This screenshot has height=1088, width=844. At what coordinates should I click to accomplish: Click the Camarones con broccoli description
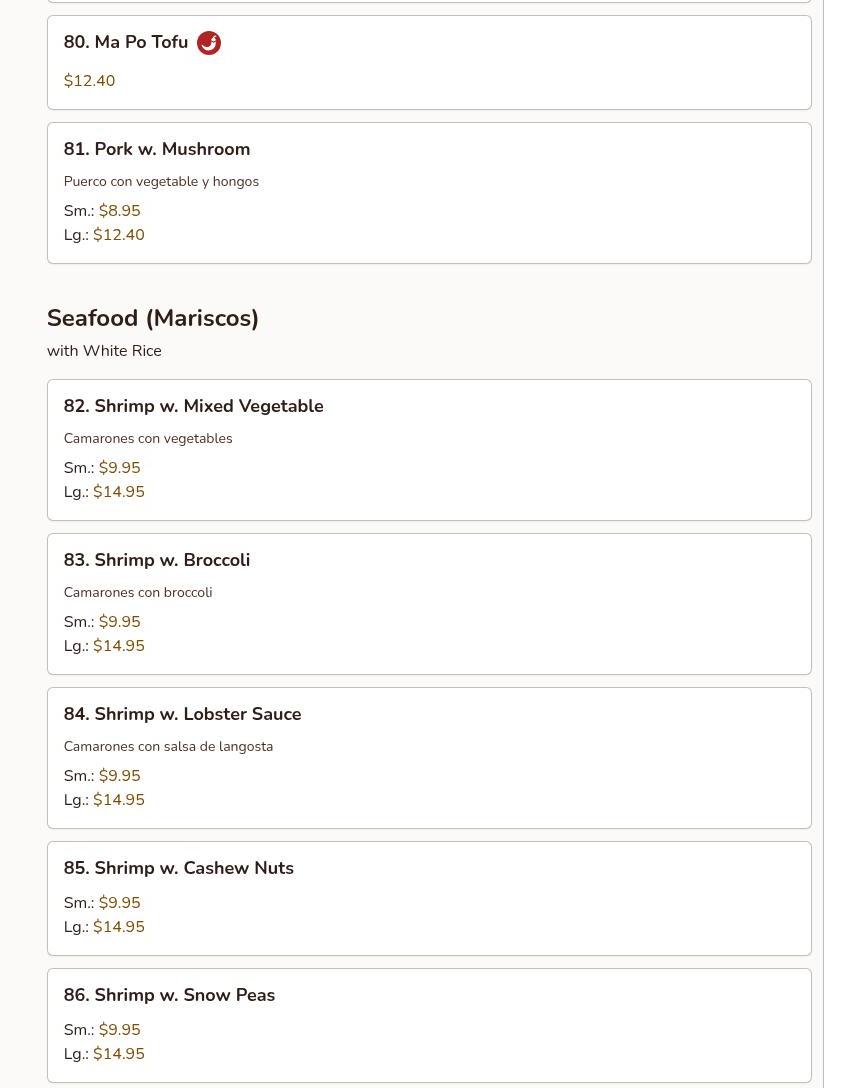click(138, 592)
